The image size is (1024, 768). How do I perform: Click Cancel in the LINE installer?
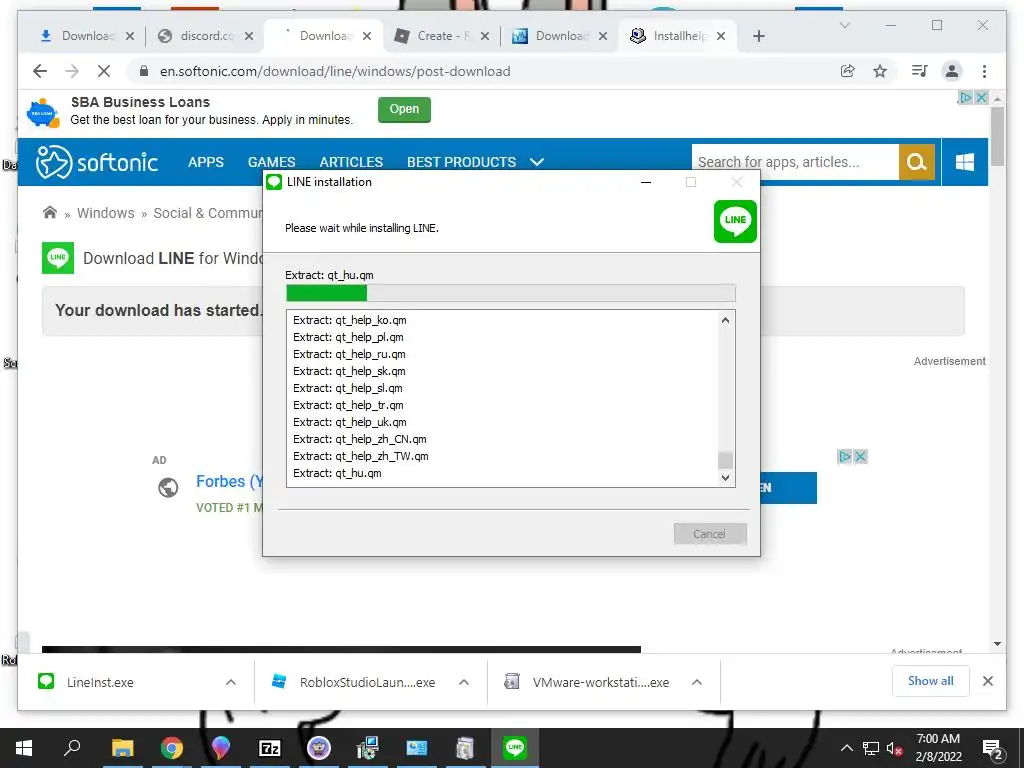tap(710, 534)
